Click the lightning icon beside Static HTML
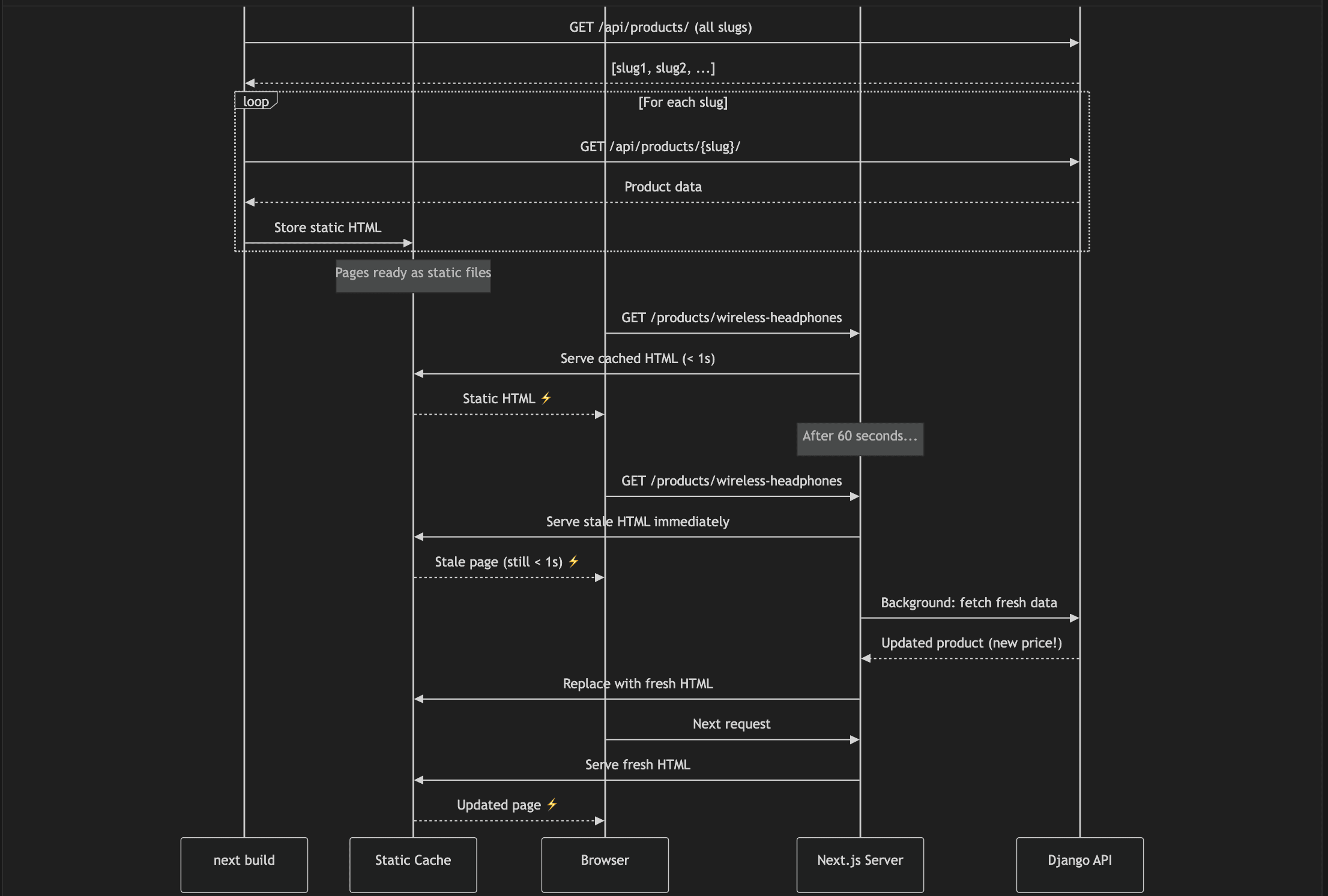The width and height of the screenshot is (1328, 896). [546, 398]
